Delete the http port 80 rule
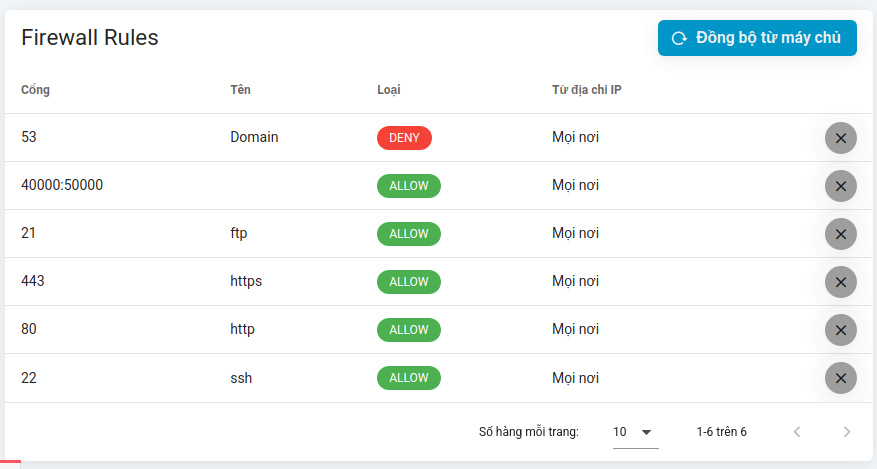The width and height of the screenshot is (877, 469). click(x=840, y=330)
